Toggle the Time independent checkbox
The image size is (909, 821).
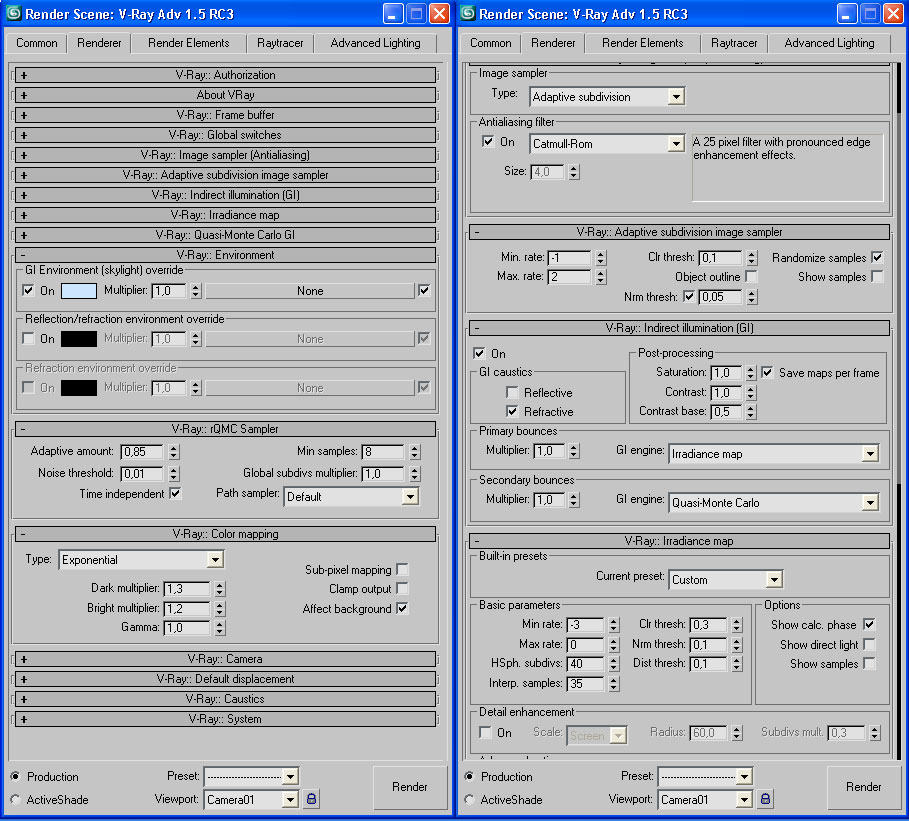tap(175, 493)
